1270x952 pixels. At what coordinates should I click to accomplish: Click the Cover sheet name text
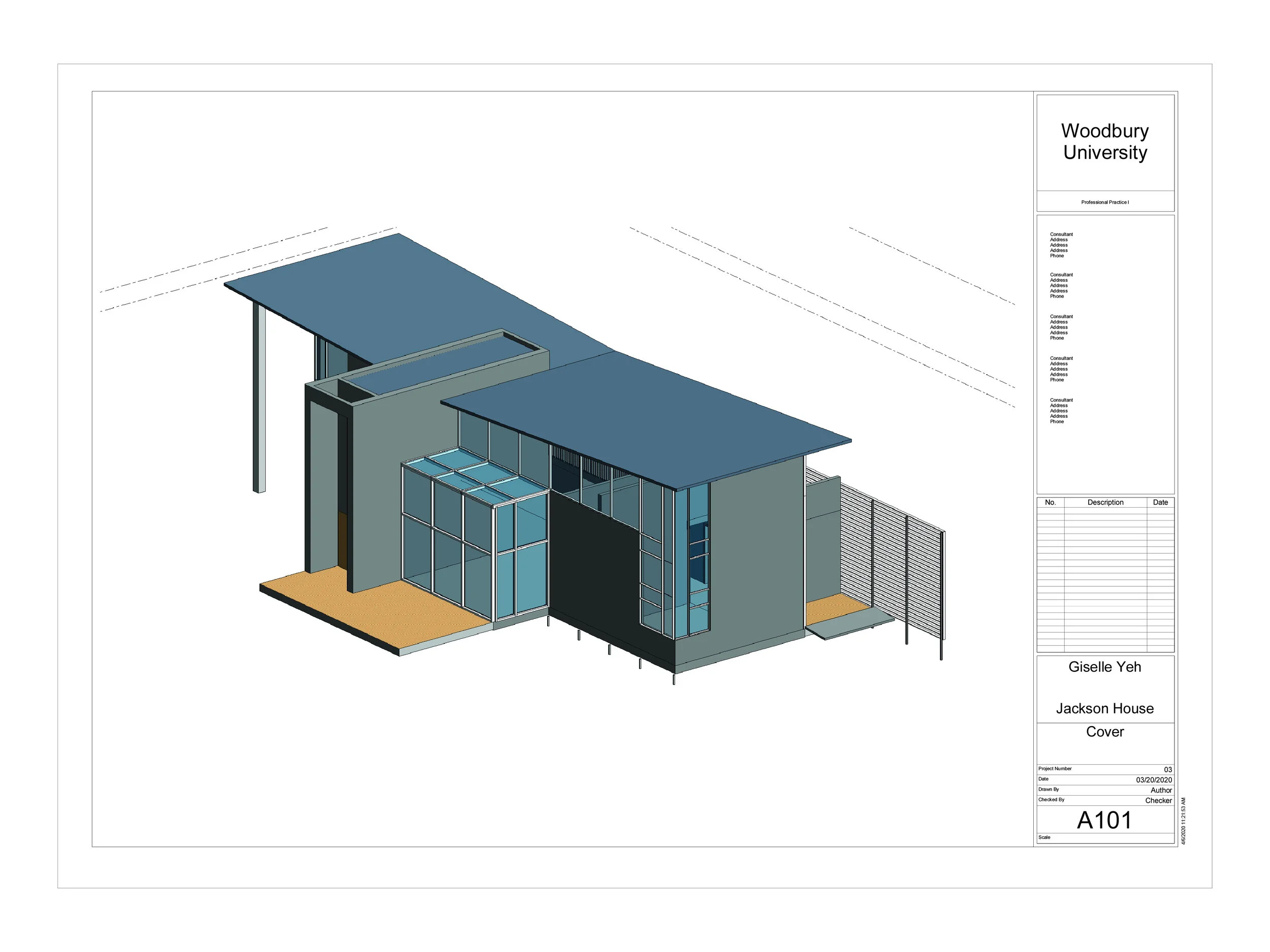click(1104, 732)
